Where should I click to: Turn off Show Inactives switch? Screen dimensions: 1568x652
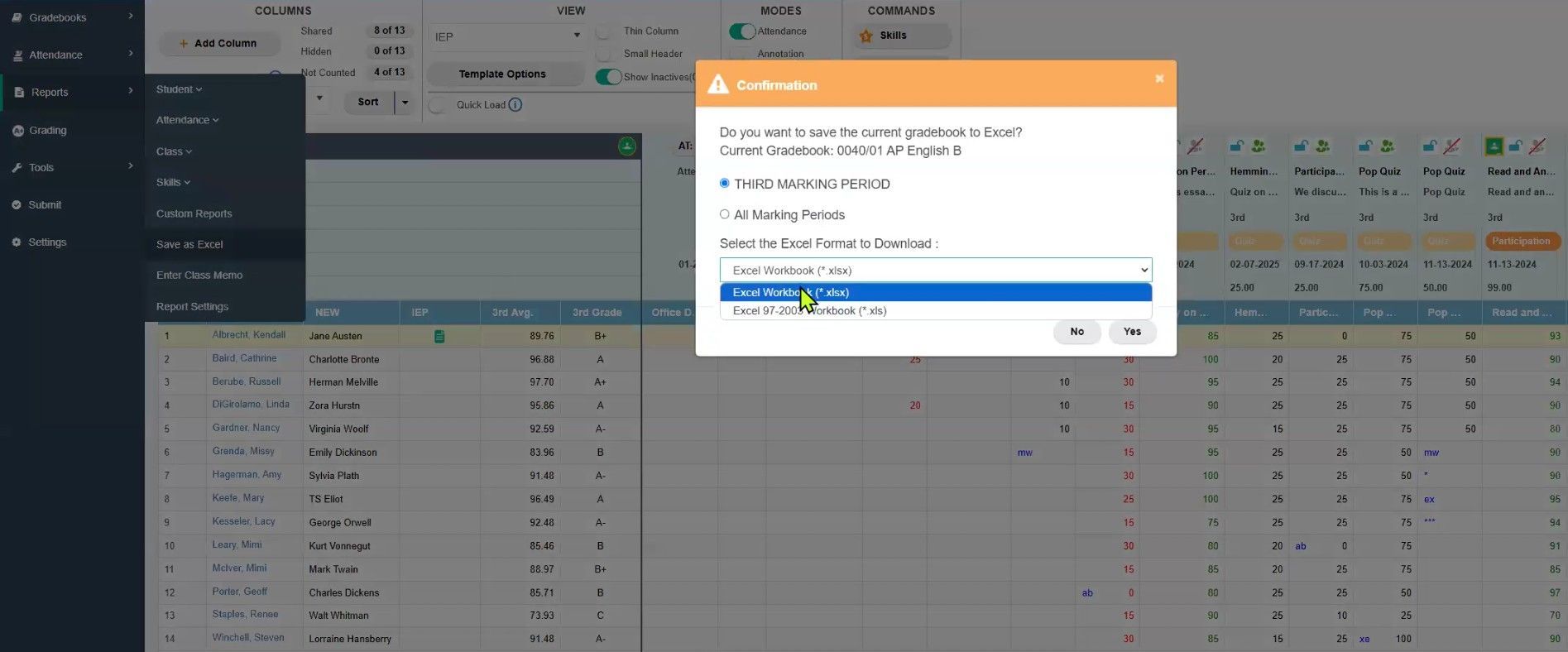608,77
